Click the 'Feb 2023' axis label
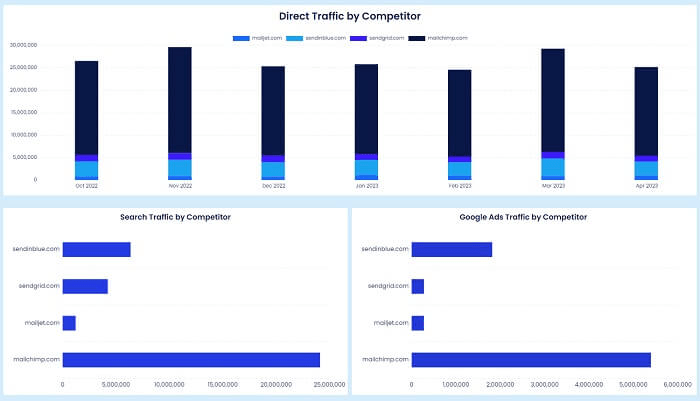This screenshot has height=401, width=700. [460, 186]
